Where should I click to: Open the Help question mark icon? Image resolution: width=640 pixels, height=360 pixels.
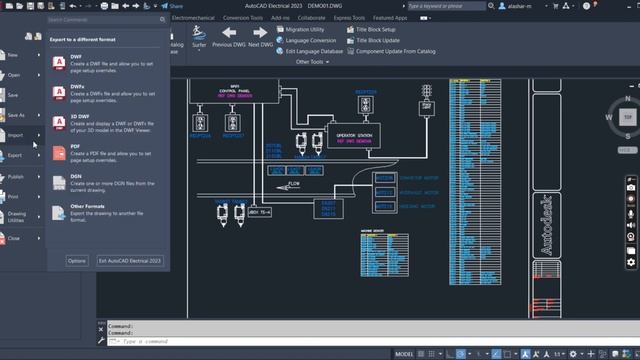(x=587, y=6)
